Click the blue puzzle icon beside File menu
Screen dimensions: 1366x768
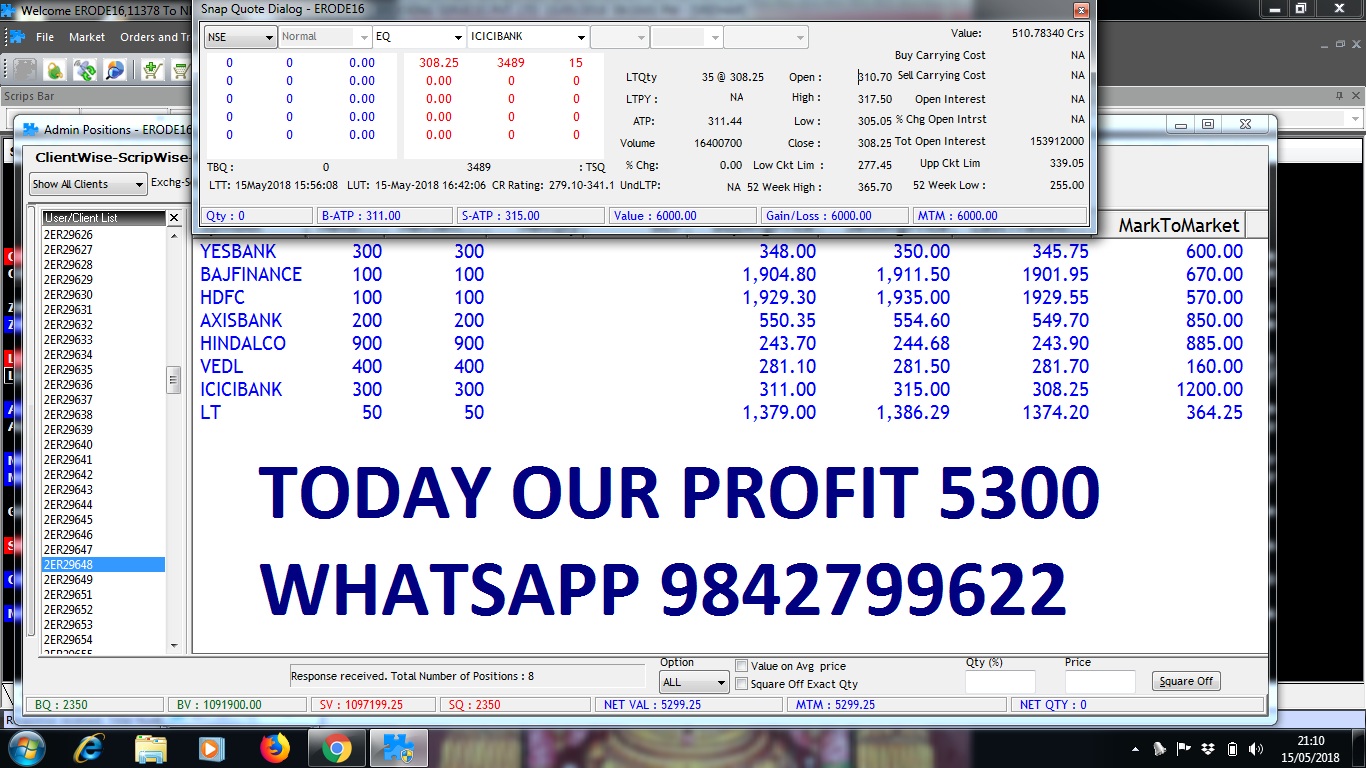16,37
